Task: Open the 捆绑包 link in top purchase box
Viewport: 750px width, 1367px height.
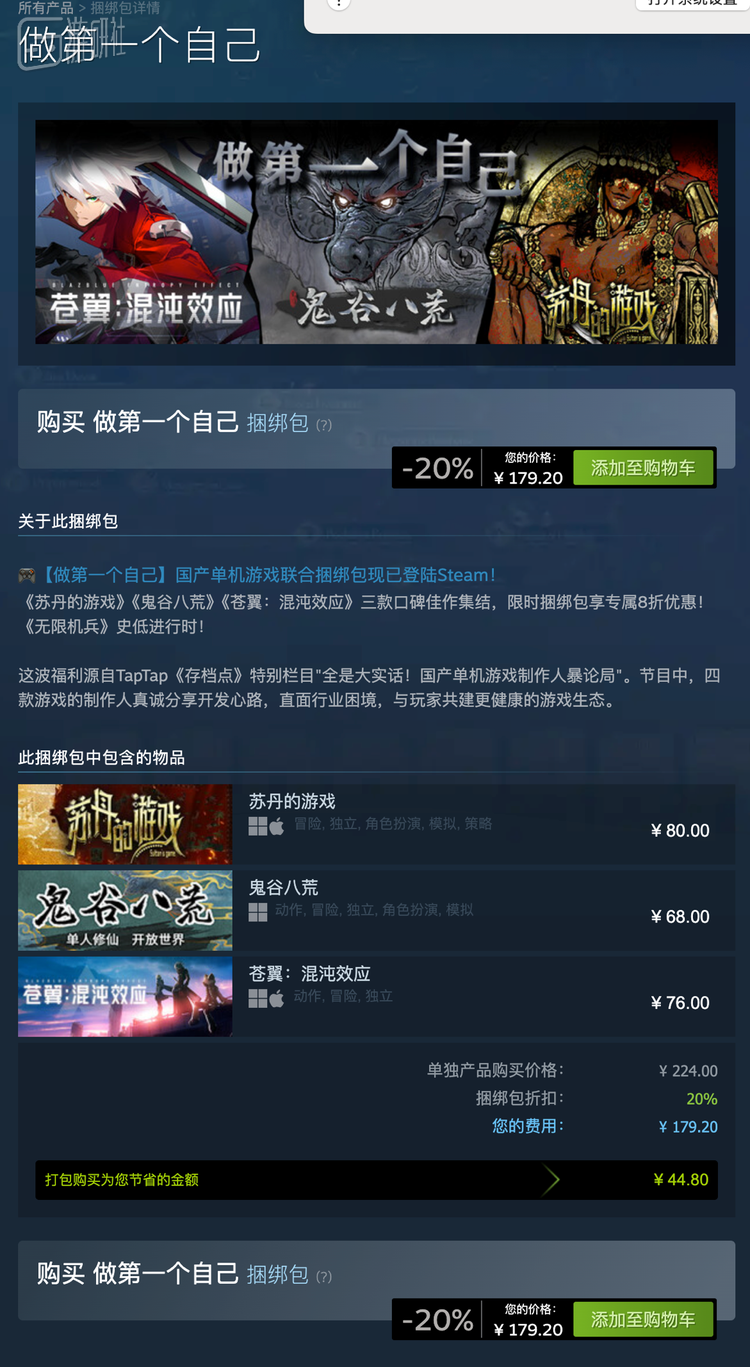Action: coord(277,423)
